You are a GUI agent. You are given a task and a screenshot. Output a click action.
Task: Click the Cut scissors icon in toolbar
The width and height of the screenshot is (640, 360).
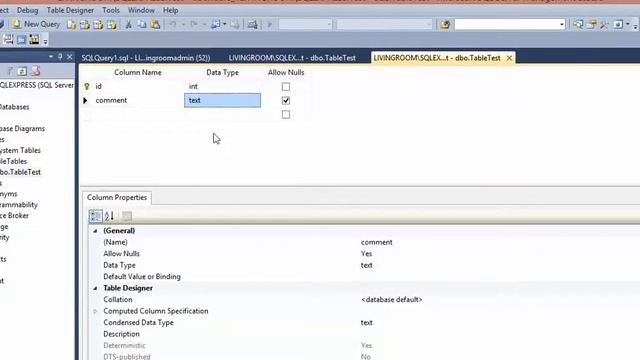129,24
